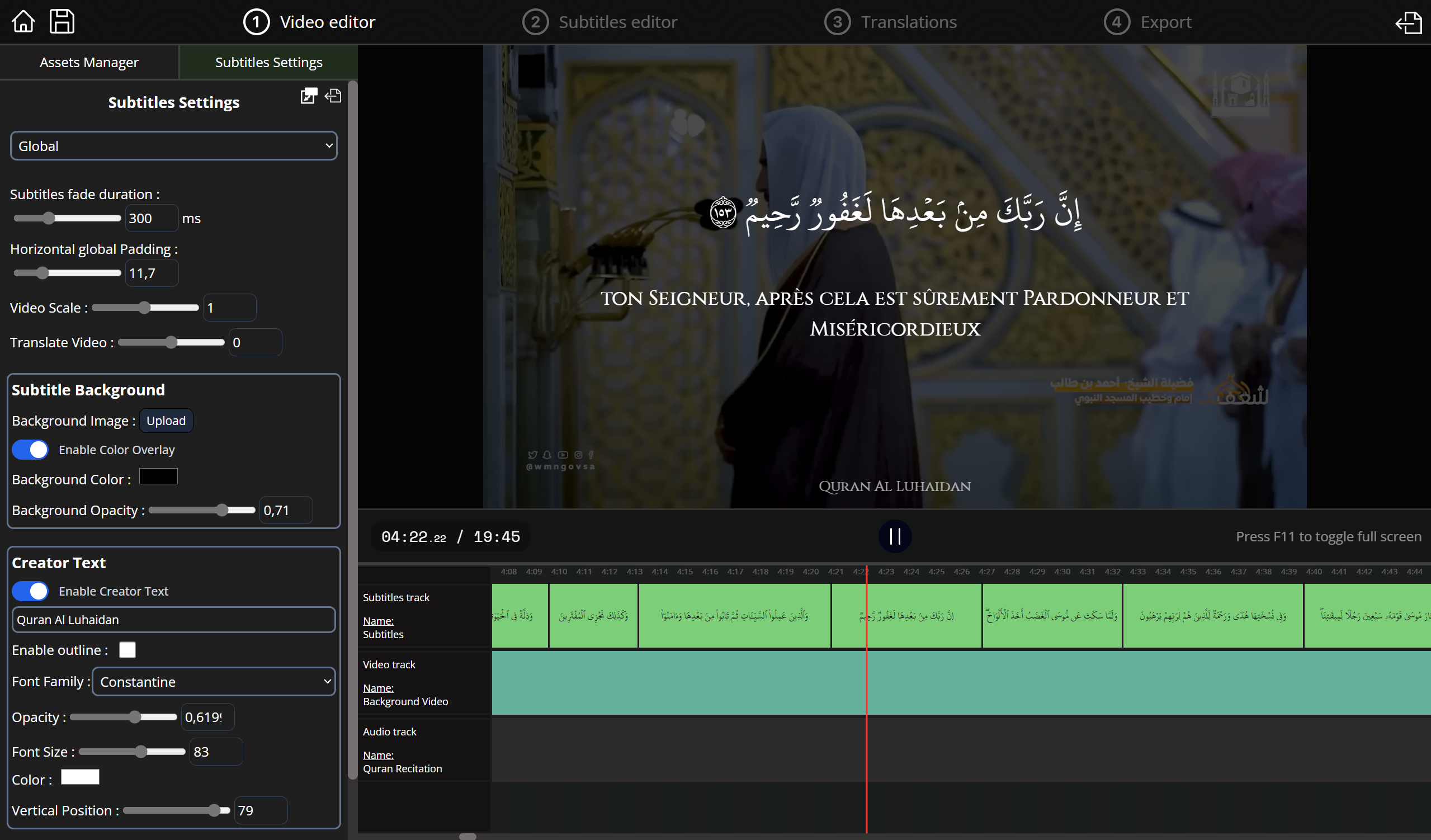The width and height of the screenshot is (1431, 840).
Task: Click the padding 11,7 input field
Action: tap(152, 273)
